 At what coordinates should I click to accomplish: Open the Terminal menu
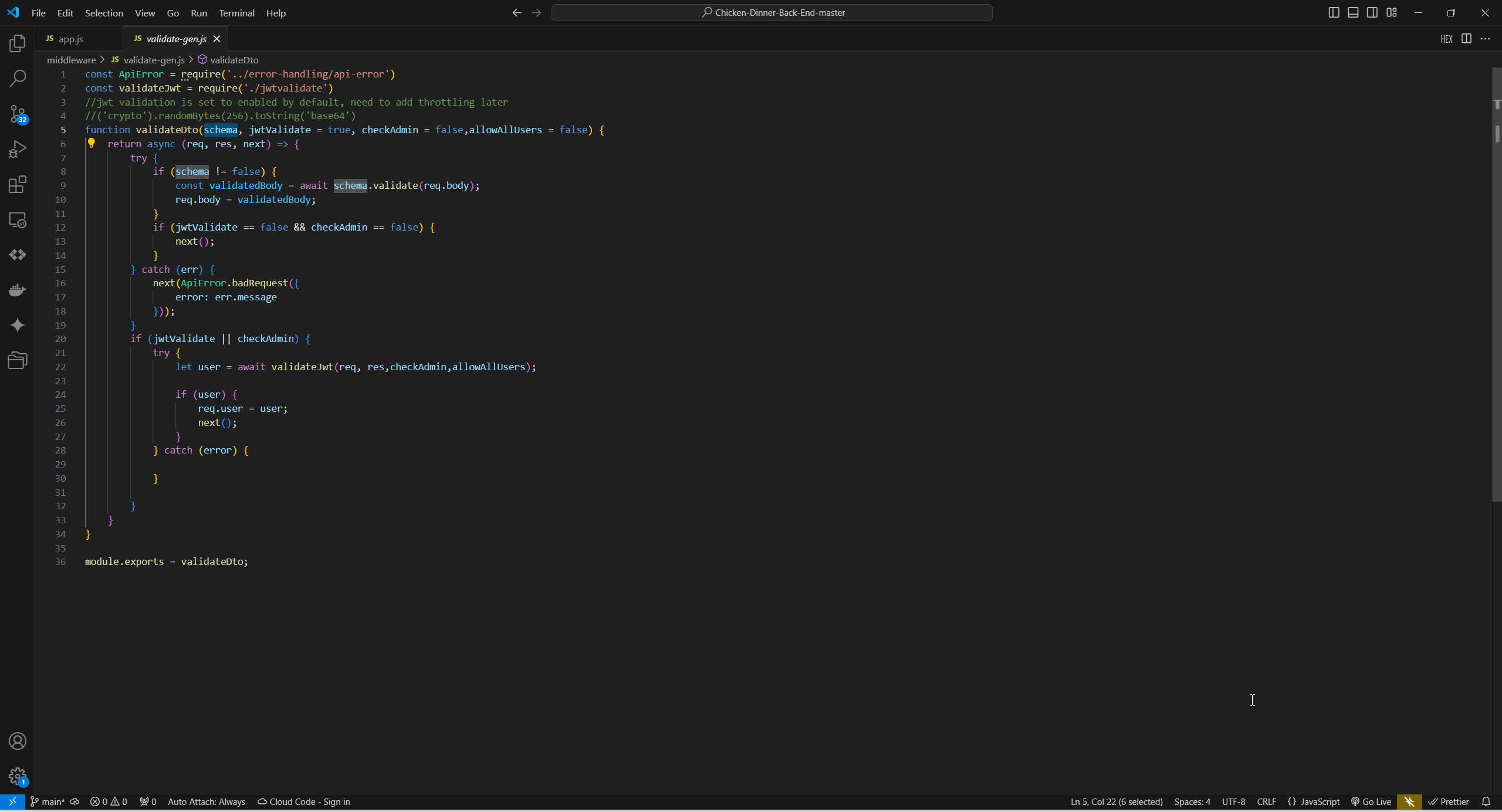236,13
